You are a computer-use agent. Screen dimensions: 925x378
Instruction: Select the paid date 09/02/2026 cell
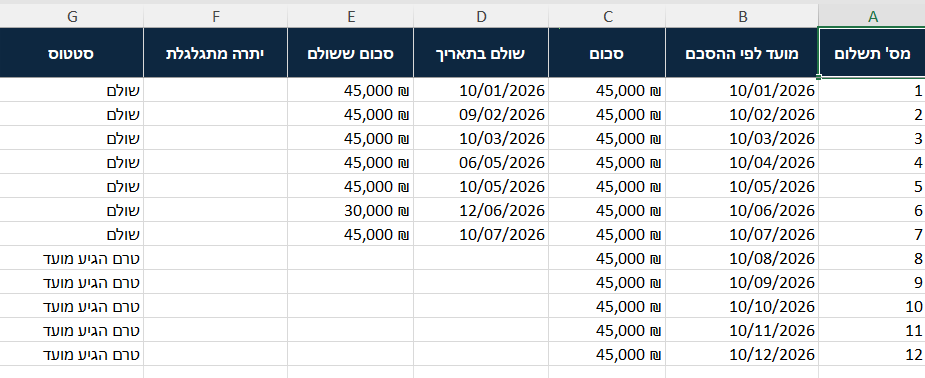481,114
